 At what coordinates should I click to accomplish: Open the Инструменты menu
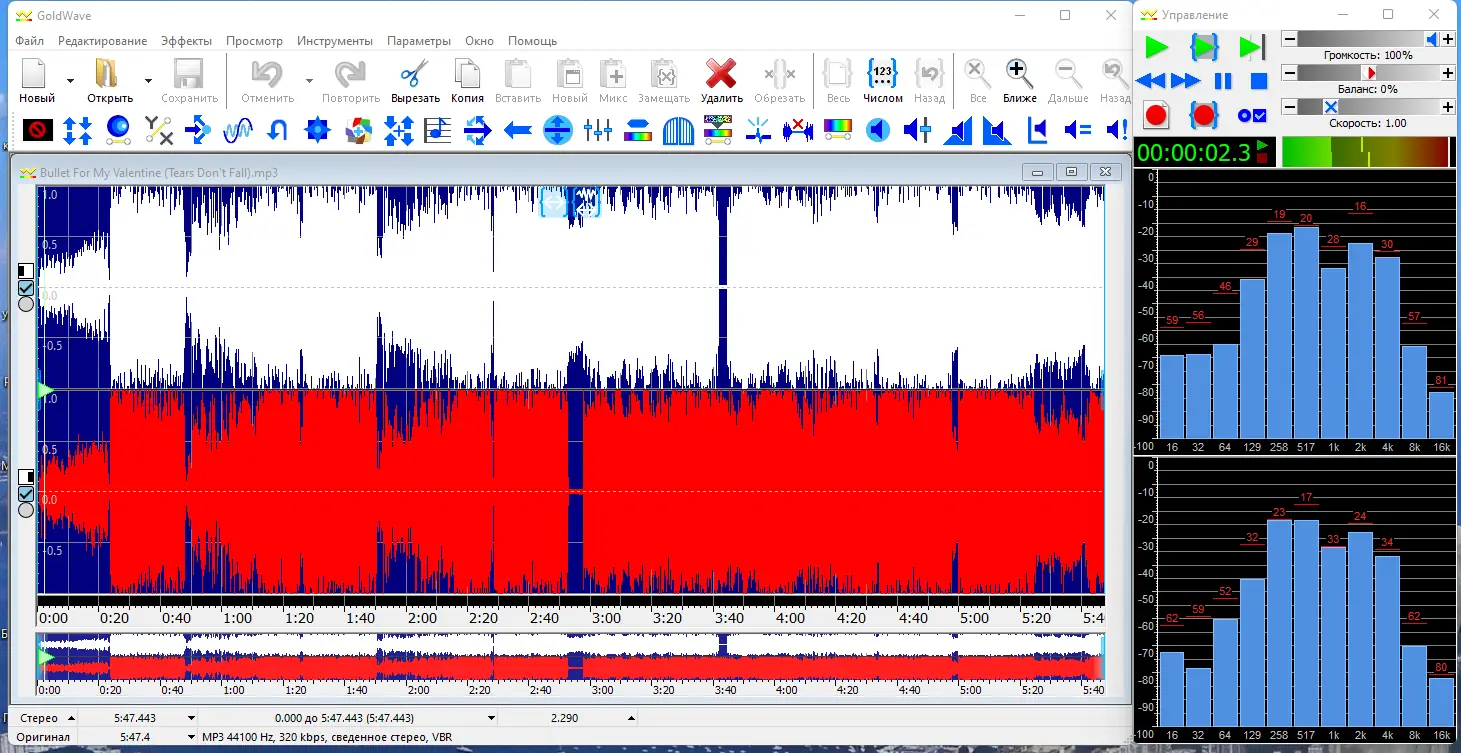pos(334,41)
